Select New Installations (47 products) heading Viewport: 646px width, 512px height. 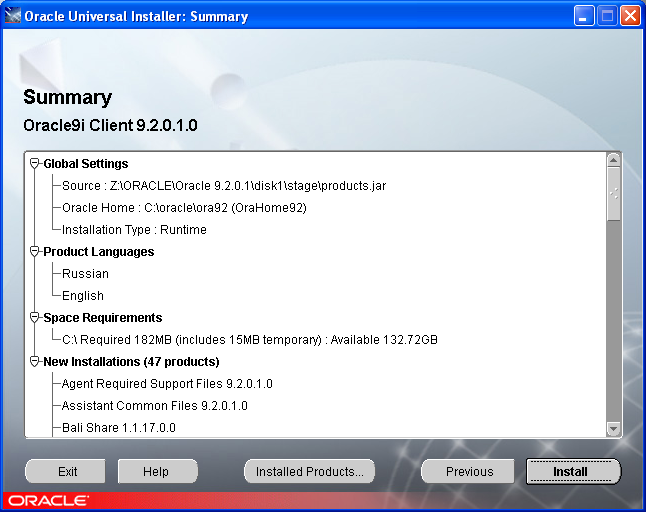pyautogui.click(x=131, y=362)
